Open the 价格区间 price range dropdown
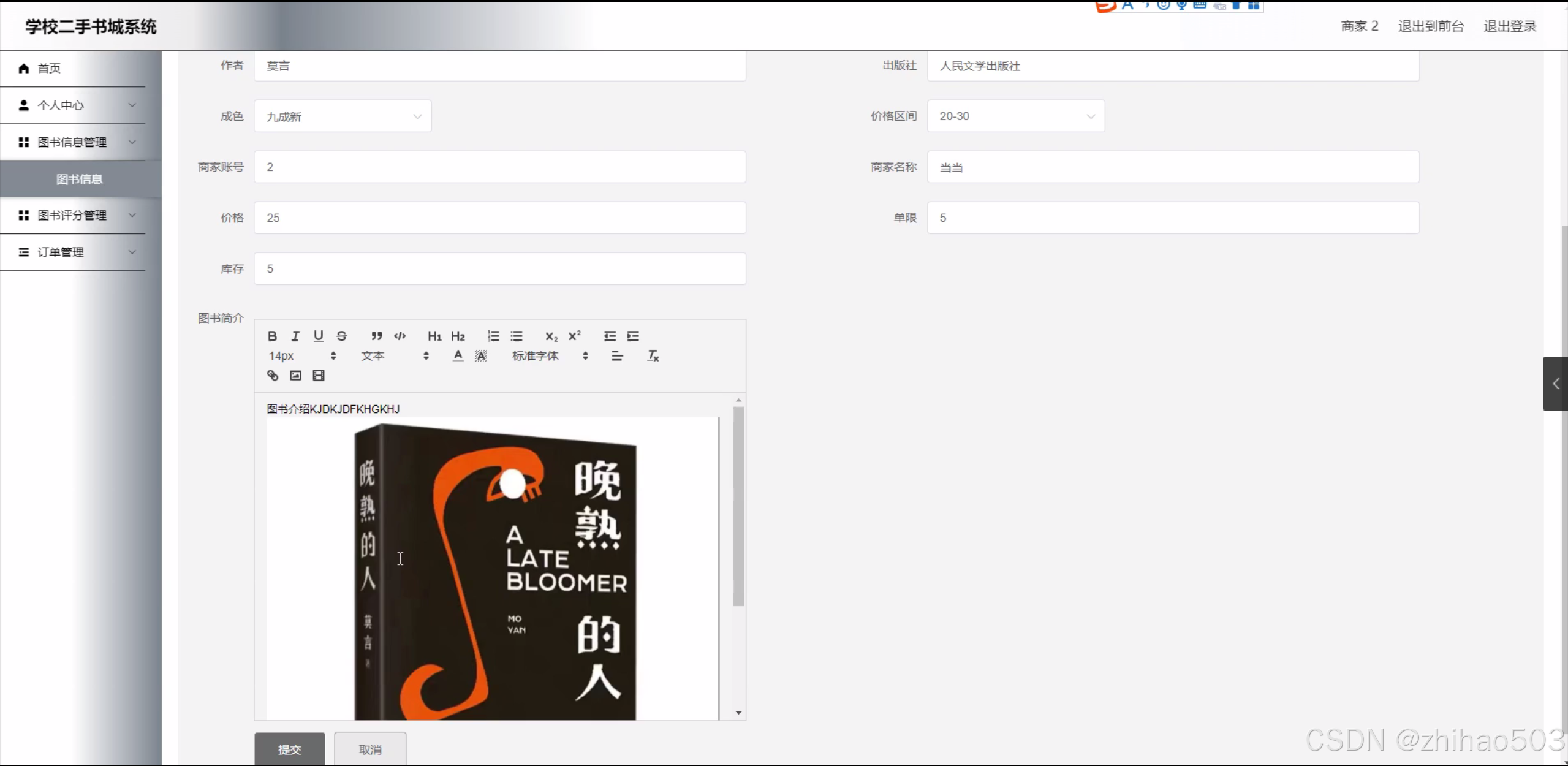Image resolution: width=1568 pixels, height=766 pixels. (x=1015, y=116)
